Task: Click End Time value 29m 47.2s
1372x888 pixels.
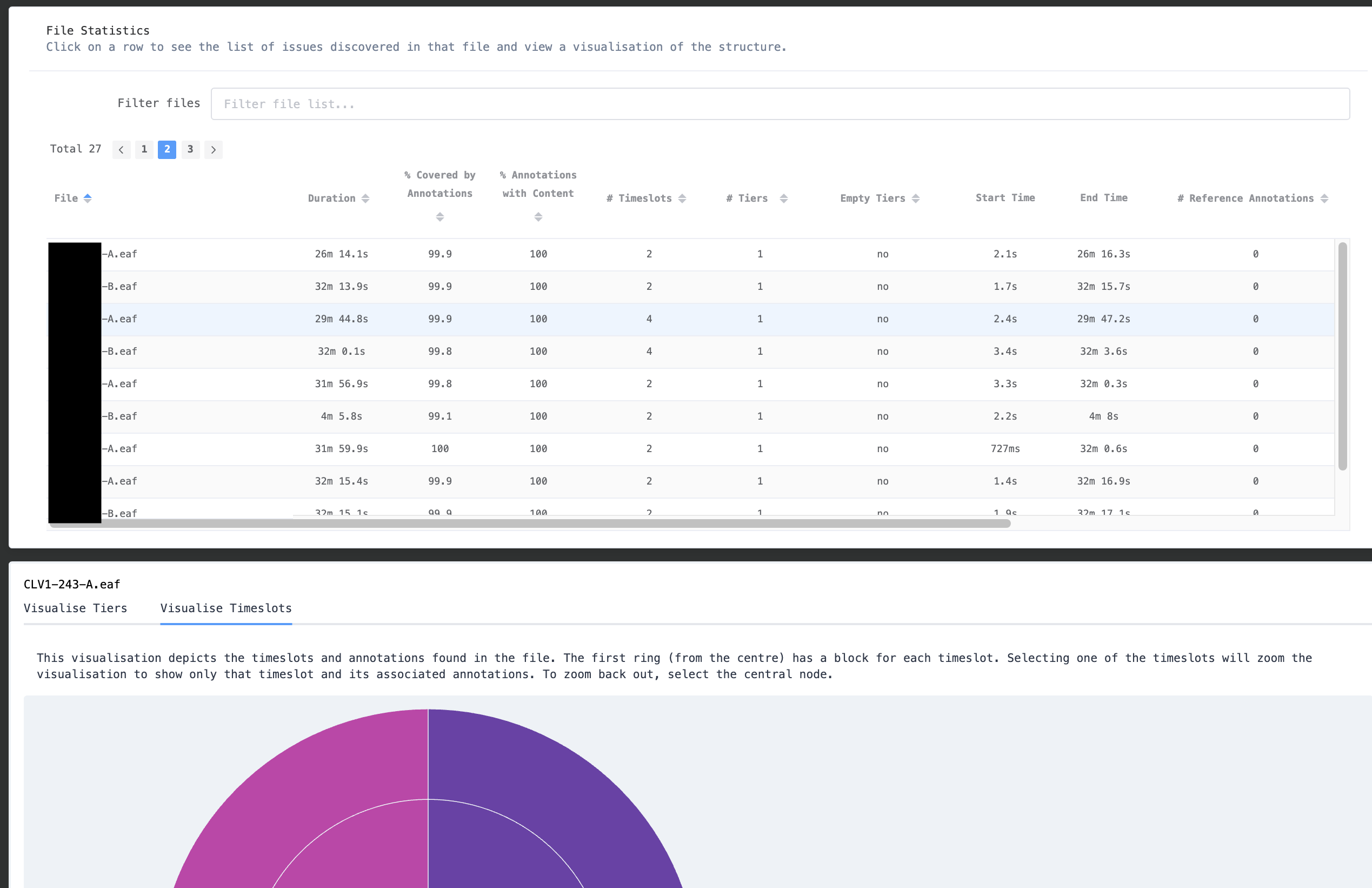Action: click(1103, 319)
